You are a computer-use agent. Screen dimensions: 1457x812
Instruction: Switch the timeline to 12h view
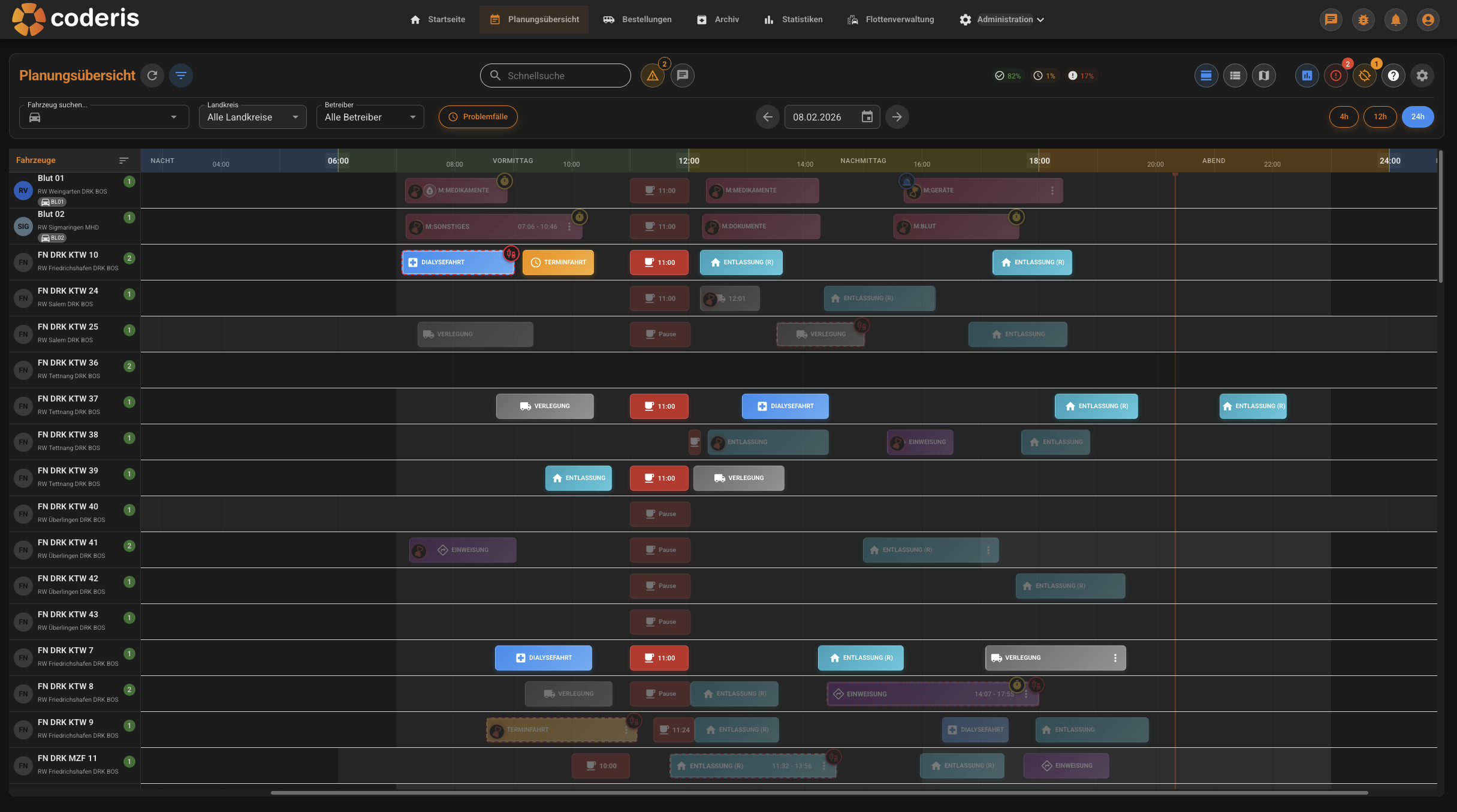[1380, 116]
